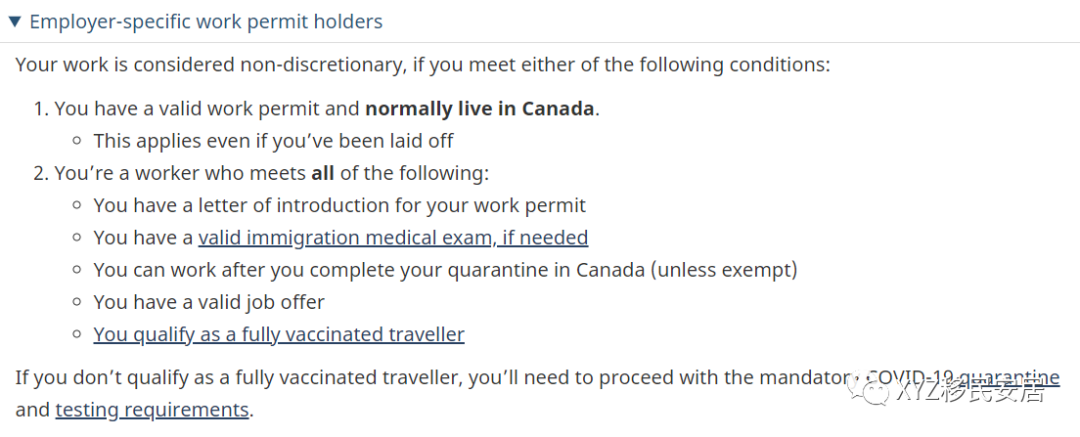Collapse the Employer-specific work permit holders triangle
The image size is (1080, 437).
14,21
